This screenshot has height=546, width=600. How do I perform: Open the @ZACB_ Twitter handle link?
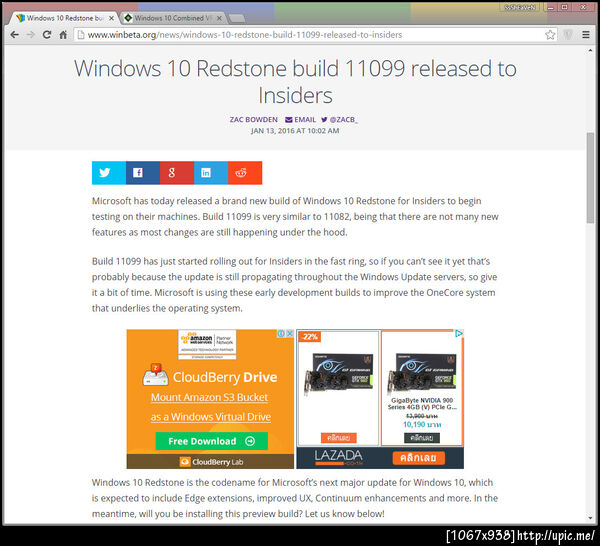(339, 120)
